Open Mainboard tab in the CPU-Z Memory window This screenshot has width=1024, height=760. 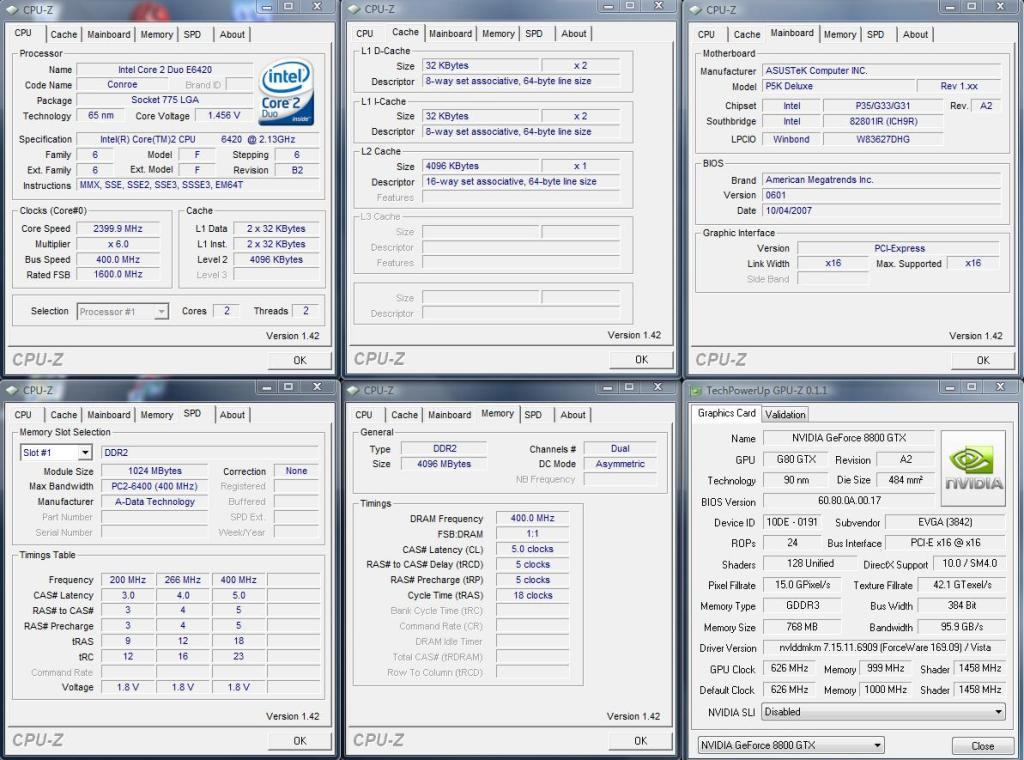point(449,415)
